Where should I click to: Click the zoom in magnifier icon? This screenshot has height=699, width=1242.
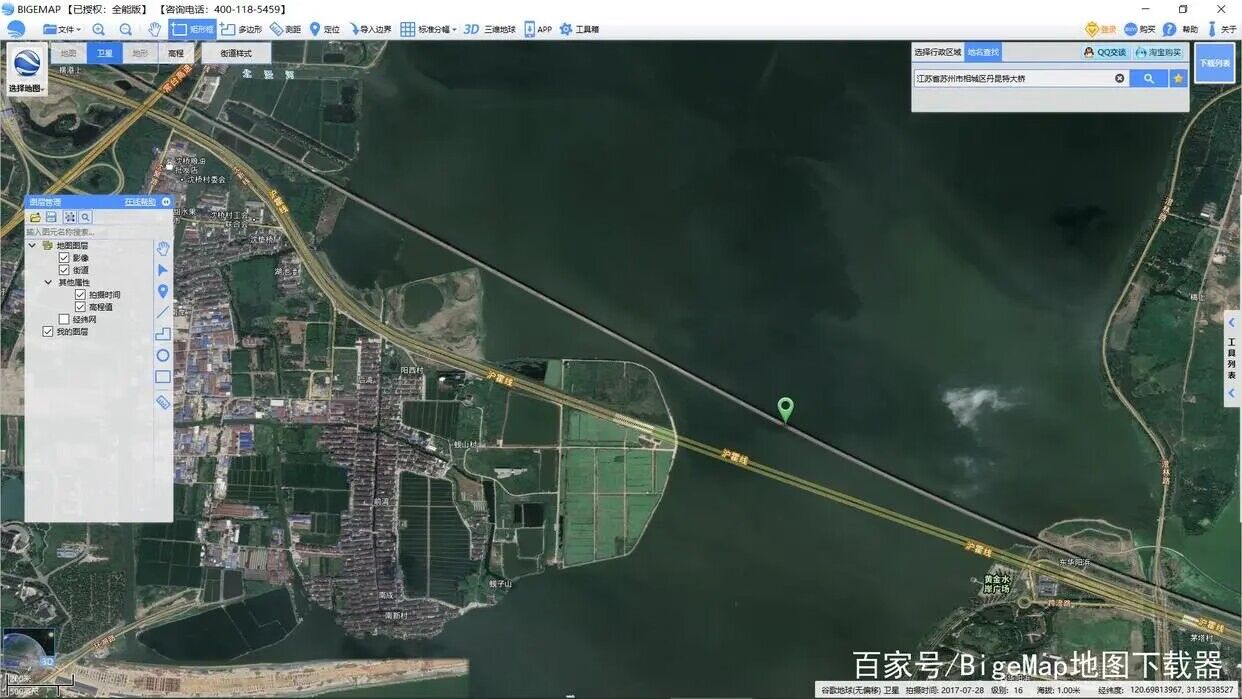pos(98,29)
